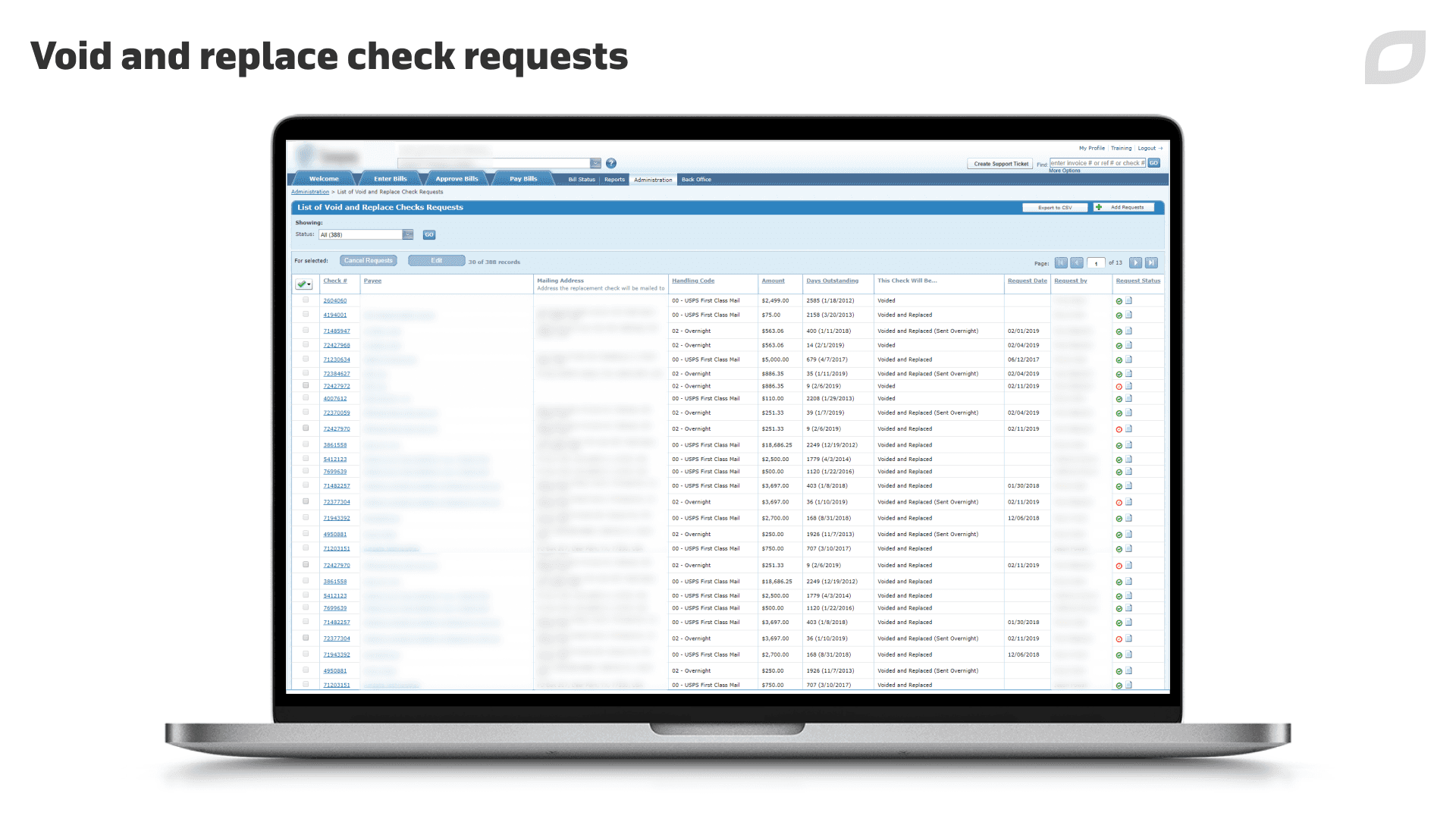Open the select-all checkmark dropdown in table header
This screenshot has width=1456, height=819.
tap(303, 284)
